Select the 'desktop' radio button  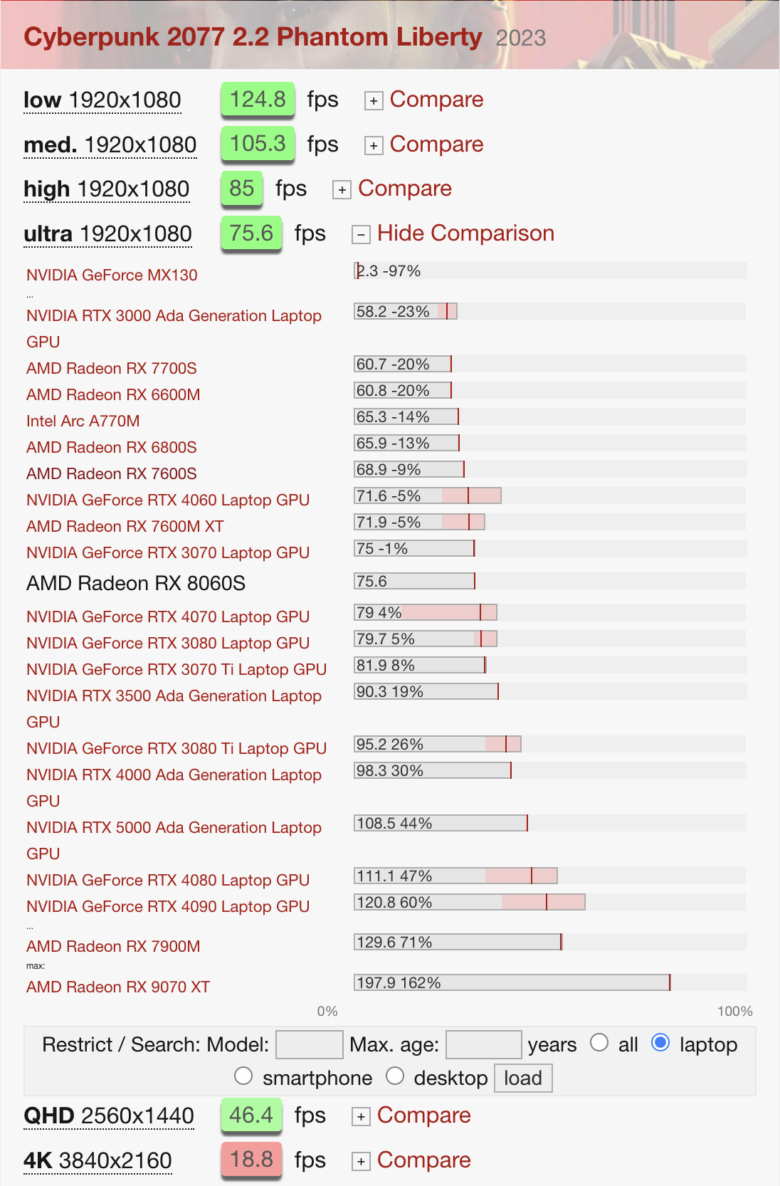[395, 1078]
